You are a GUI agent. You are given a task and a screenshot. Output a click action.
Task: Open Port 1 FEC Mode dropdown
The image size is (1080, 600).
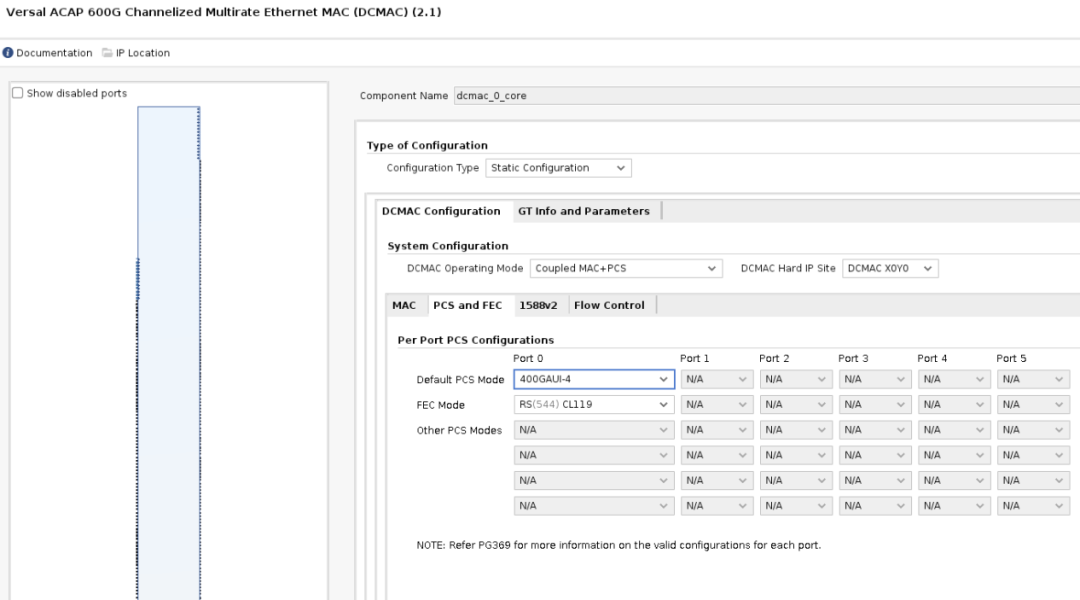(x=717, y=405)
